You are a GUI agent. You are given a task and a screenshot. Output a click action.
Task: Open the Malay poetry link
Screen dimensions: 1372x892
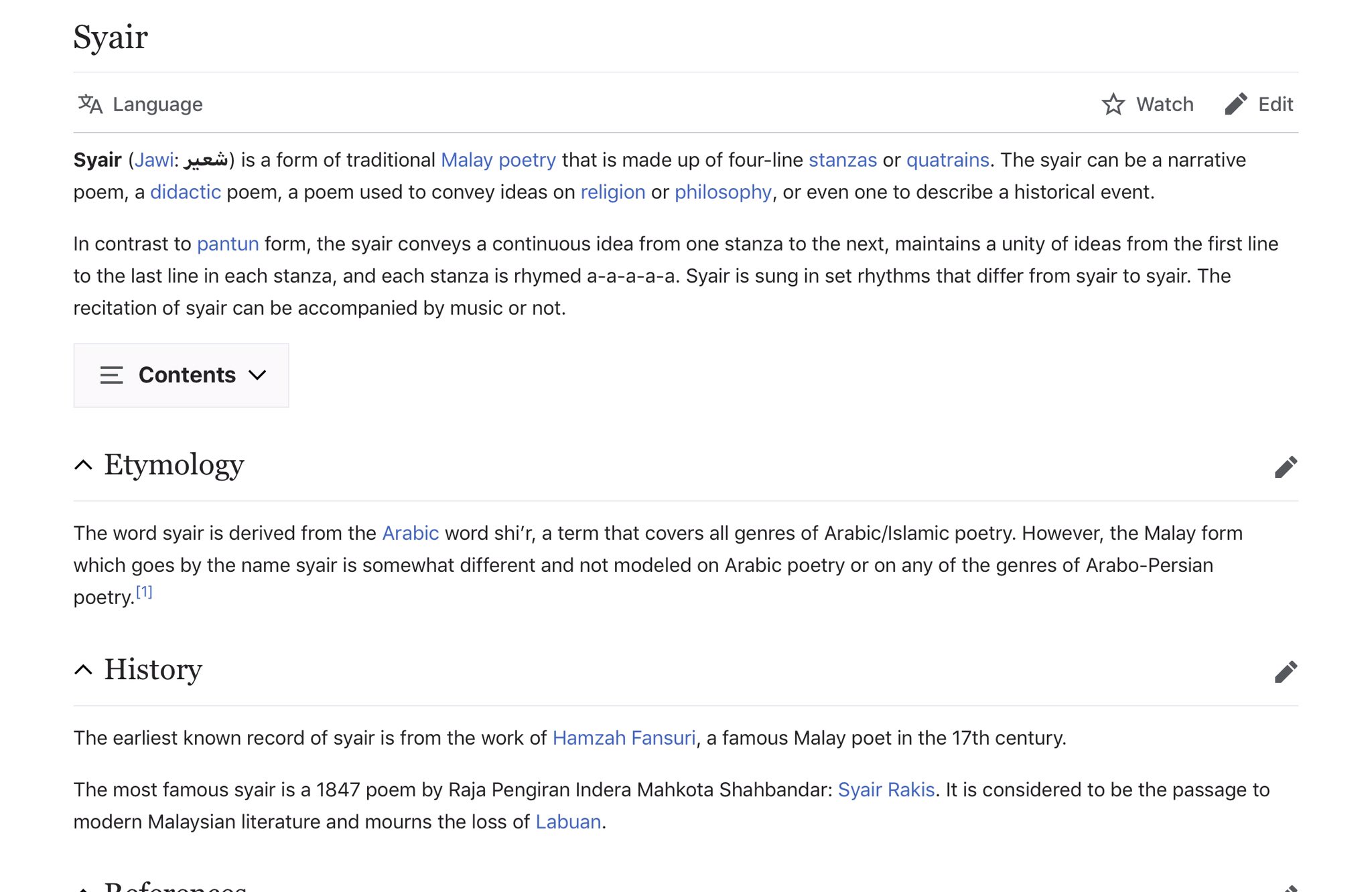(x=498, y=160)
